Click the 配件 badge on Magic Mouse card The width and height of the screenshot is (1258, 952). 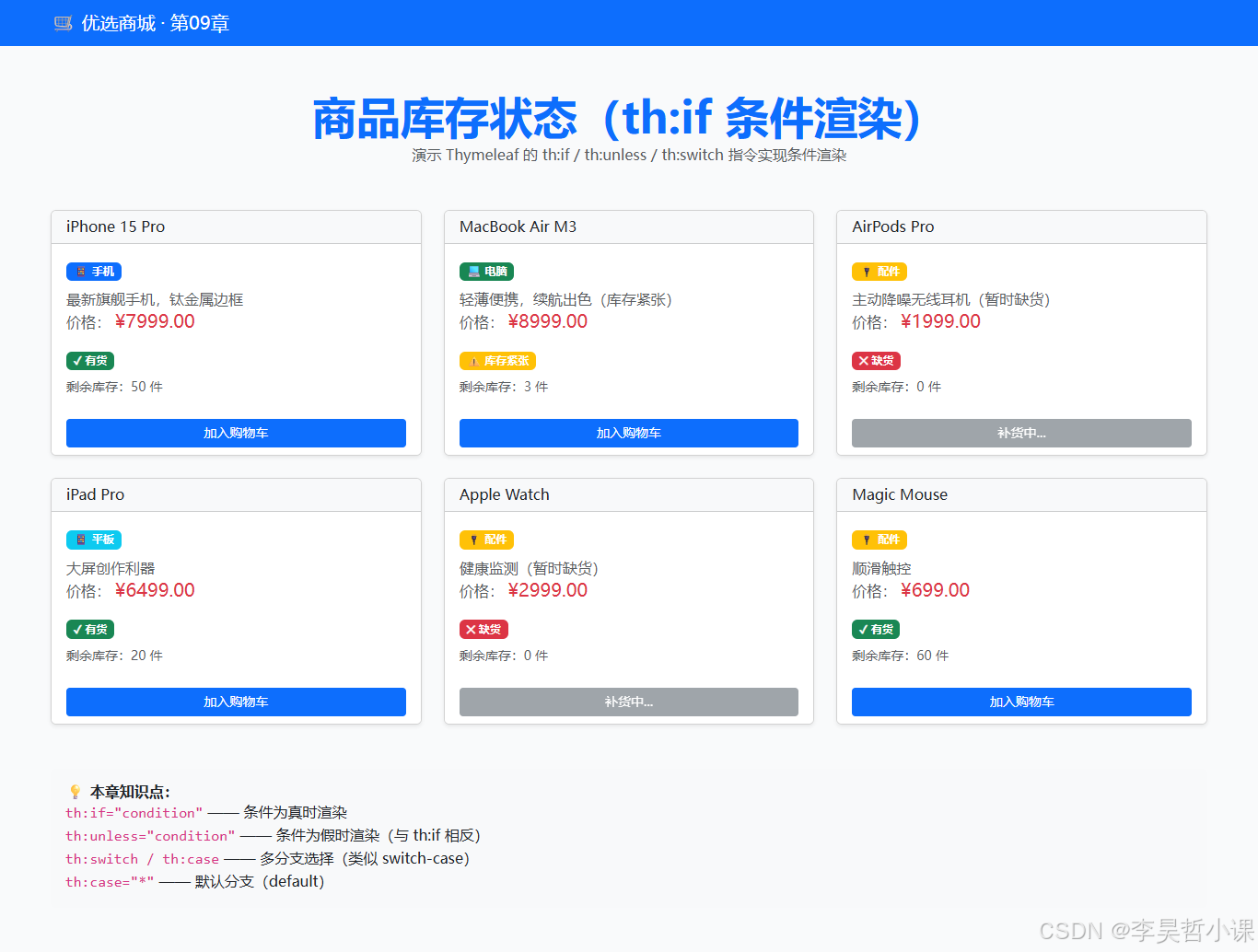click(879, 540)
